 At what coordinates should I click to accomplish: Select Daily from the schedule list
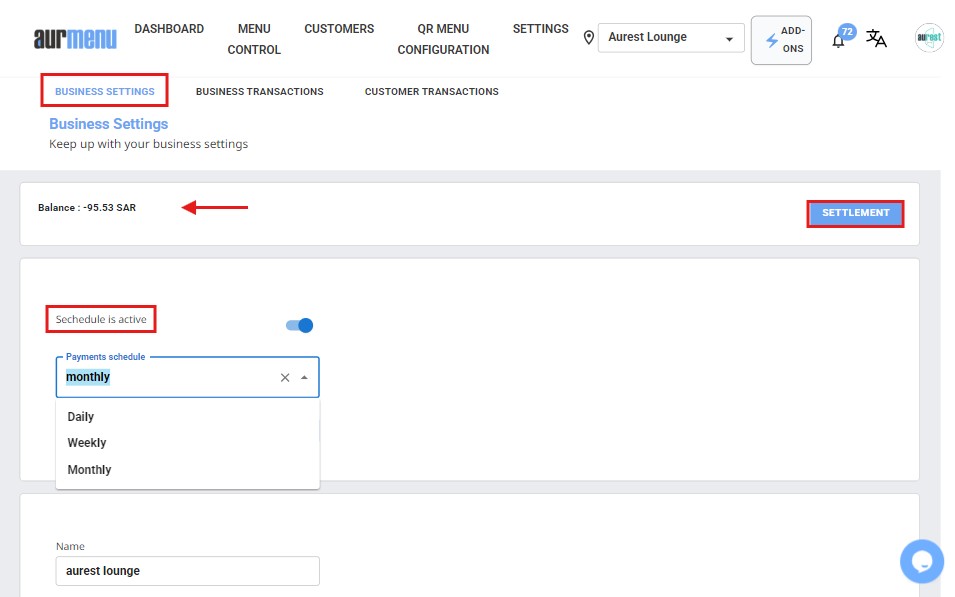81,416
